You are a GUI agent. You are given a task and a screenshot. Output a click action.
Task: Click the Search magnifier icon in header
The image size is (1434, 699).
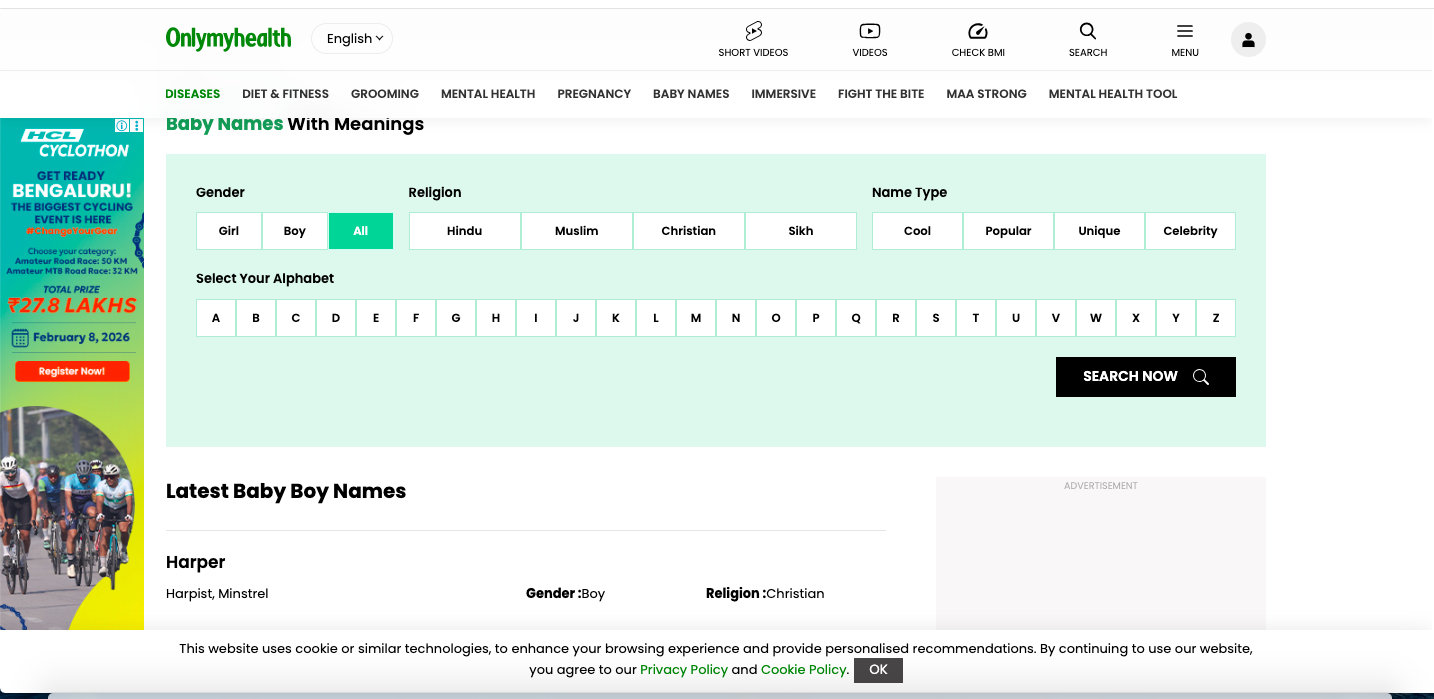click(x=1087, y=32)
